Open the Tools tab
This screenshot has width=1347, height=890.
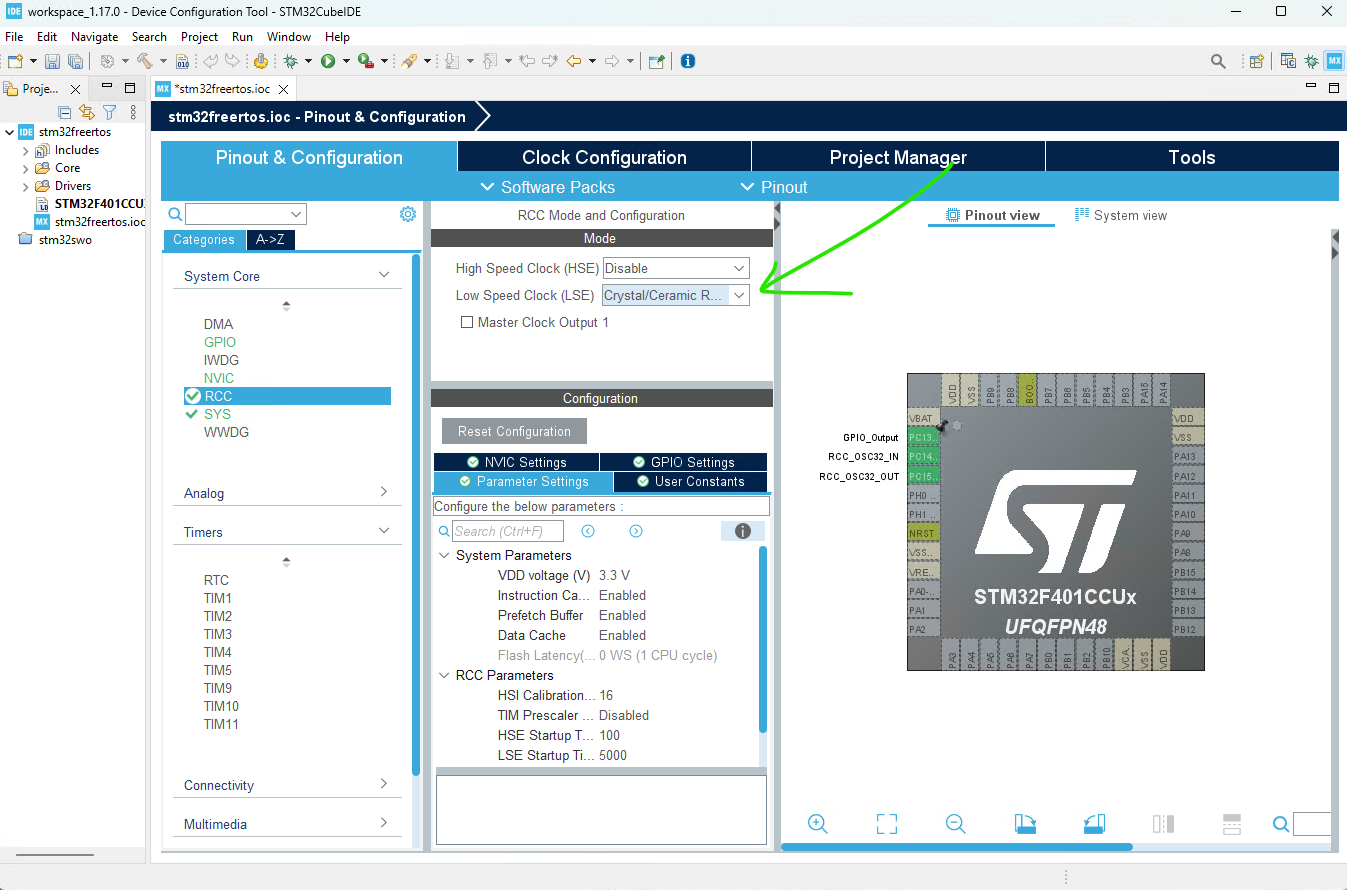1192,157
